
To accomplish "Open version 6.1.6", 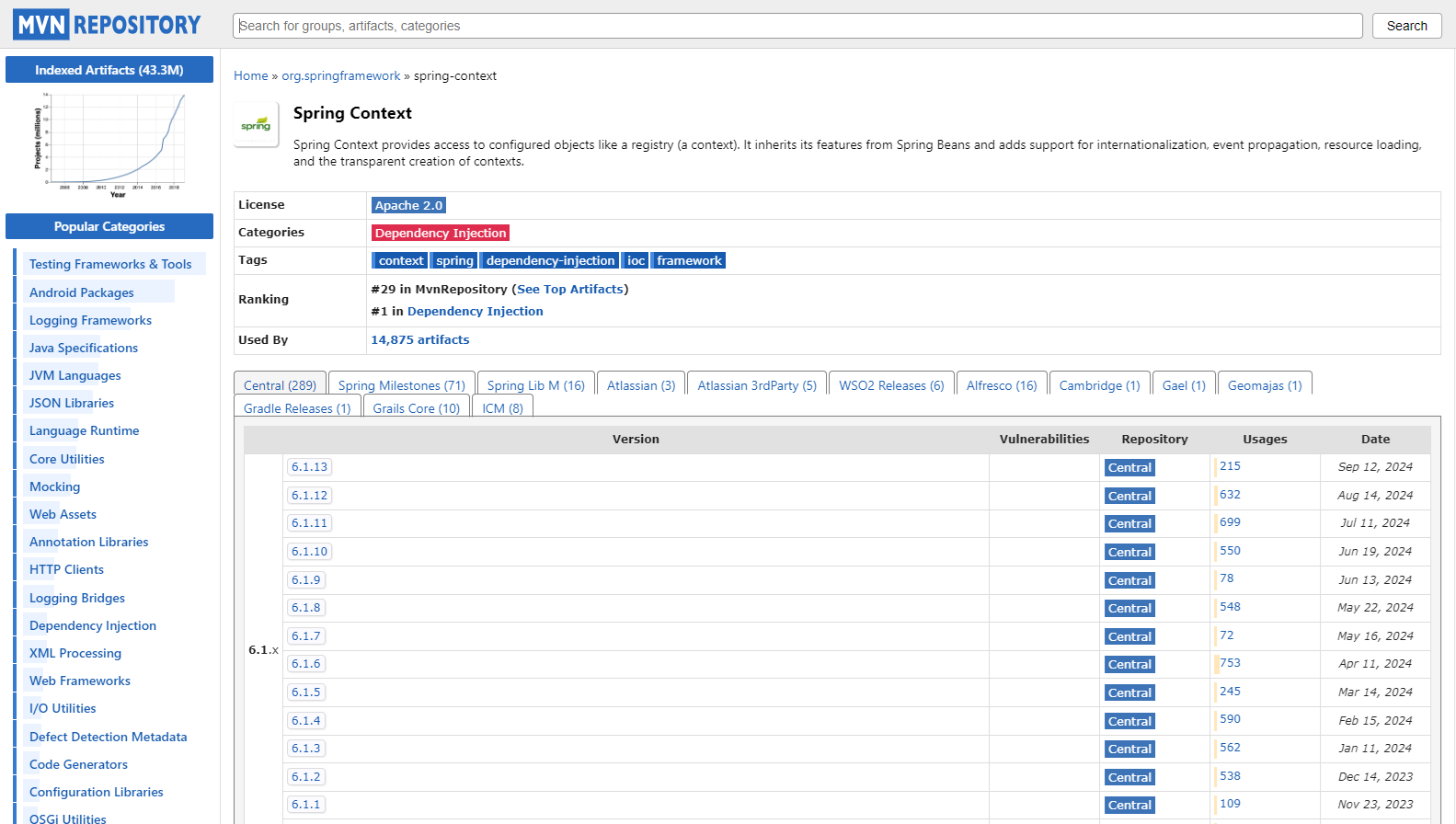I will tap(306, 664).
